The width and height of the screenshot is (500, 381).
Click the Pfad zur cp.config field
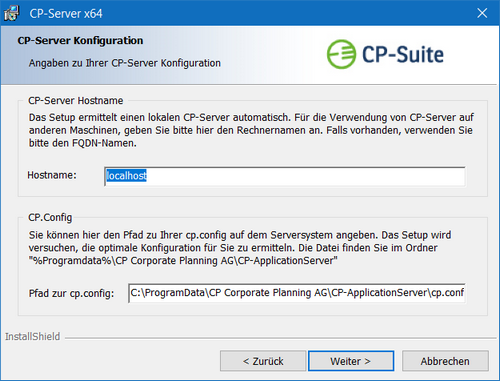pyautogui.click(x=297, y=293)
